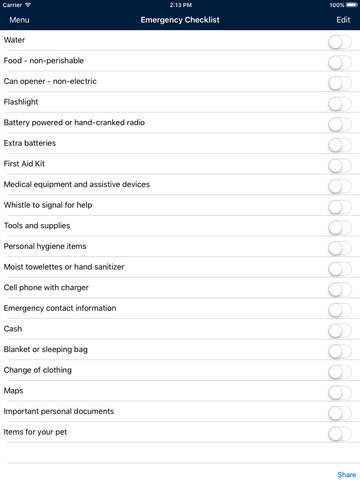Toggle Medical equipment and assistive devices
The height and width of the screenshot is (480, 360).
click(340, 187)
